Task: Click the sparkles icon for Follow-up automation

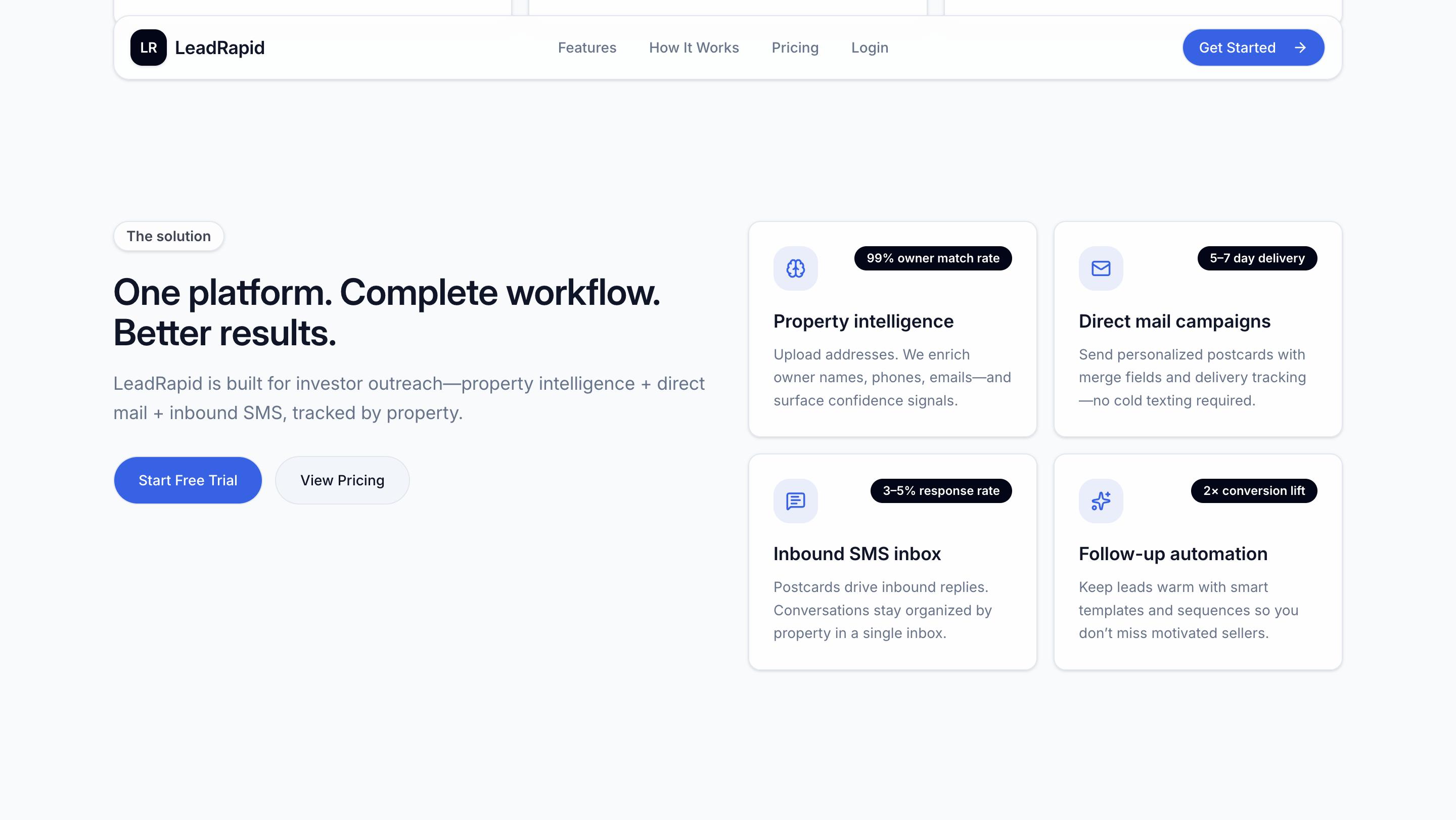Action: (x=1101, y=500)
